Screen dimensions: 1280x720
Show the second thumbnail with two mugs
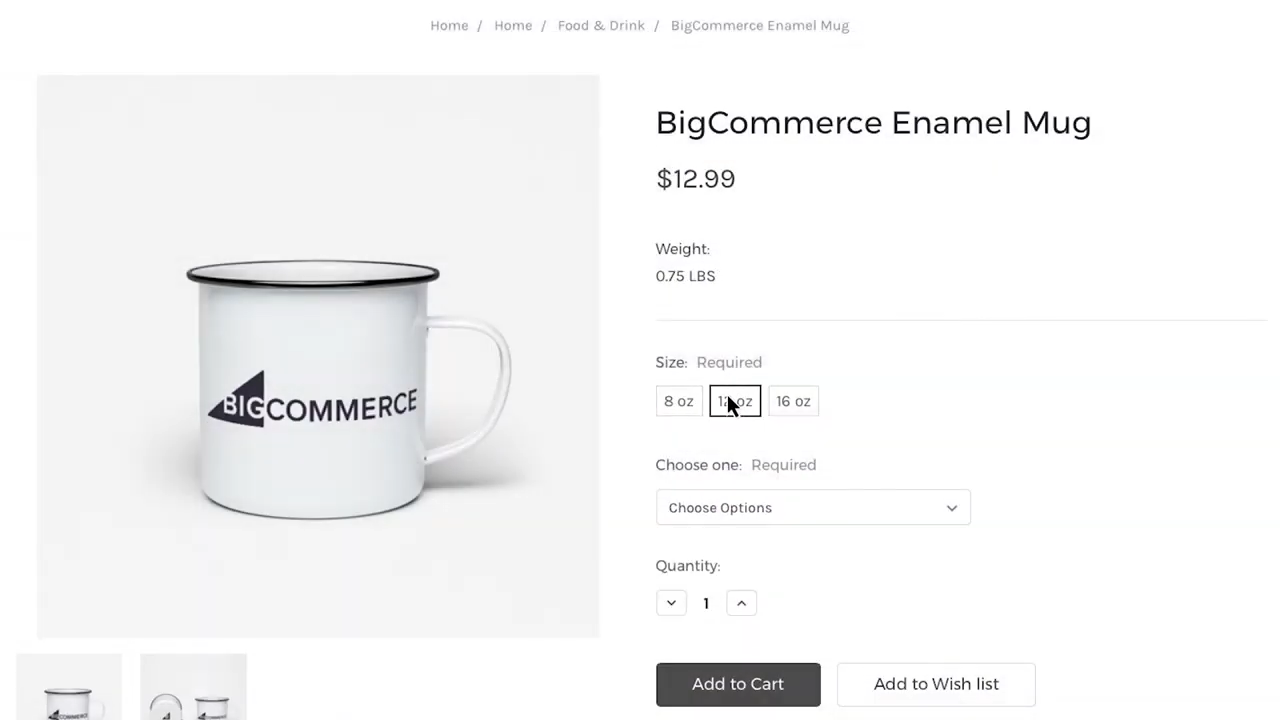193,690
